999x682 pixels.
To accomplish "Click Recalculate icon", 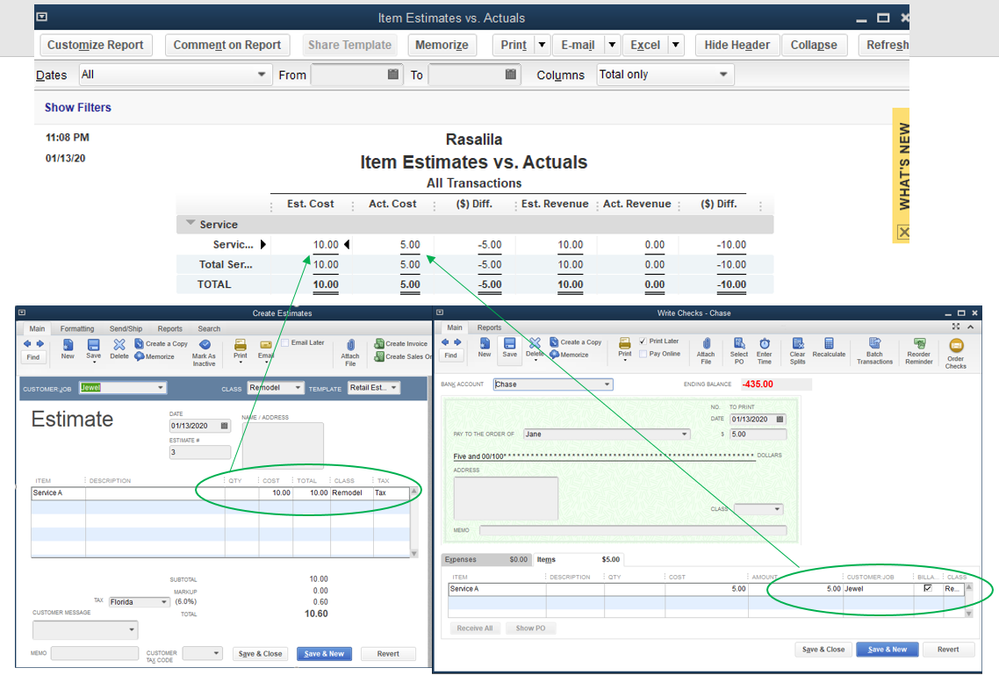I will coord(829,343).
